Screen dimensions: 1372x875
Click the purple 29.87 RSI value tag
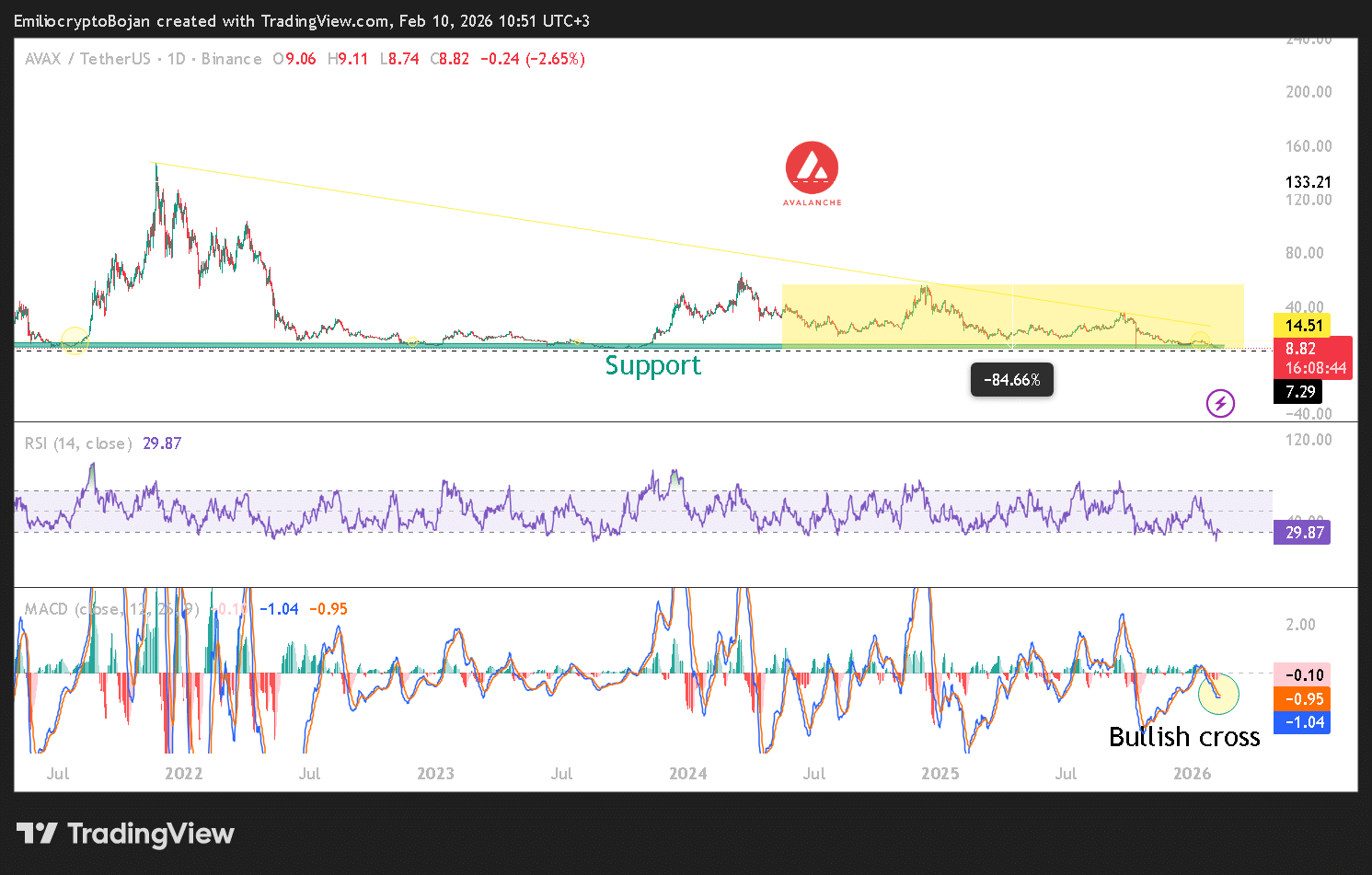1301,533
